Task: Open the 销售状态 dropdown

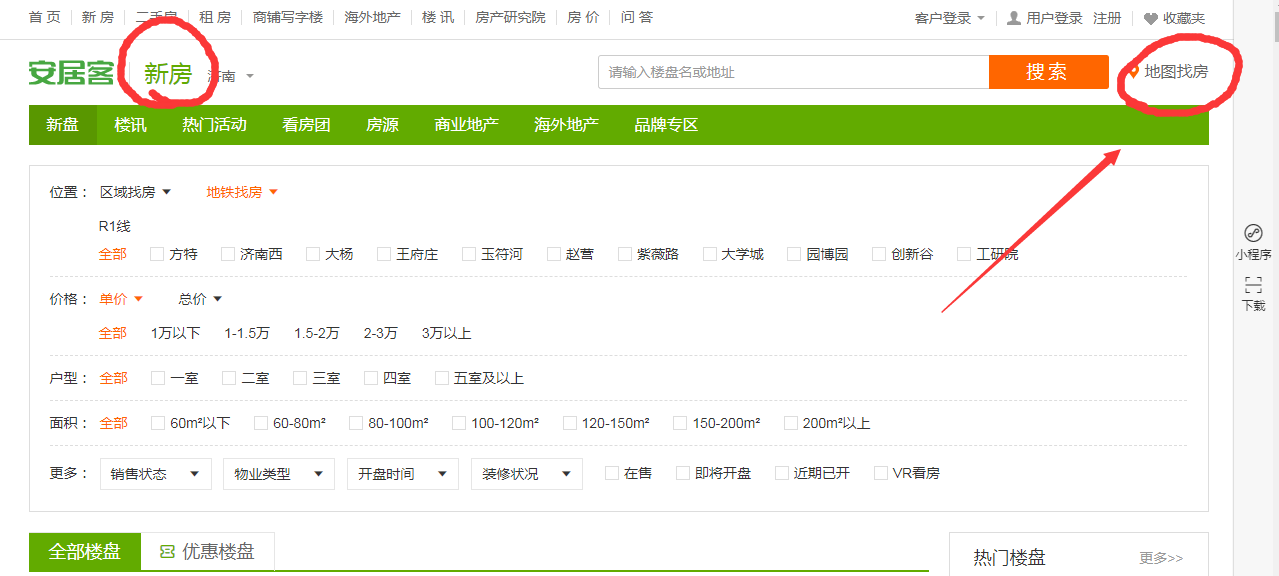Action: pyautogui.click(x=155, y=474)
